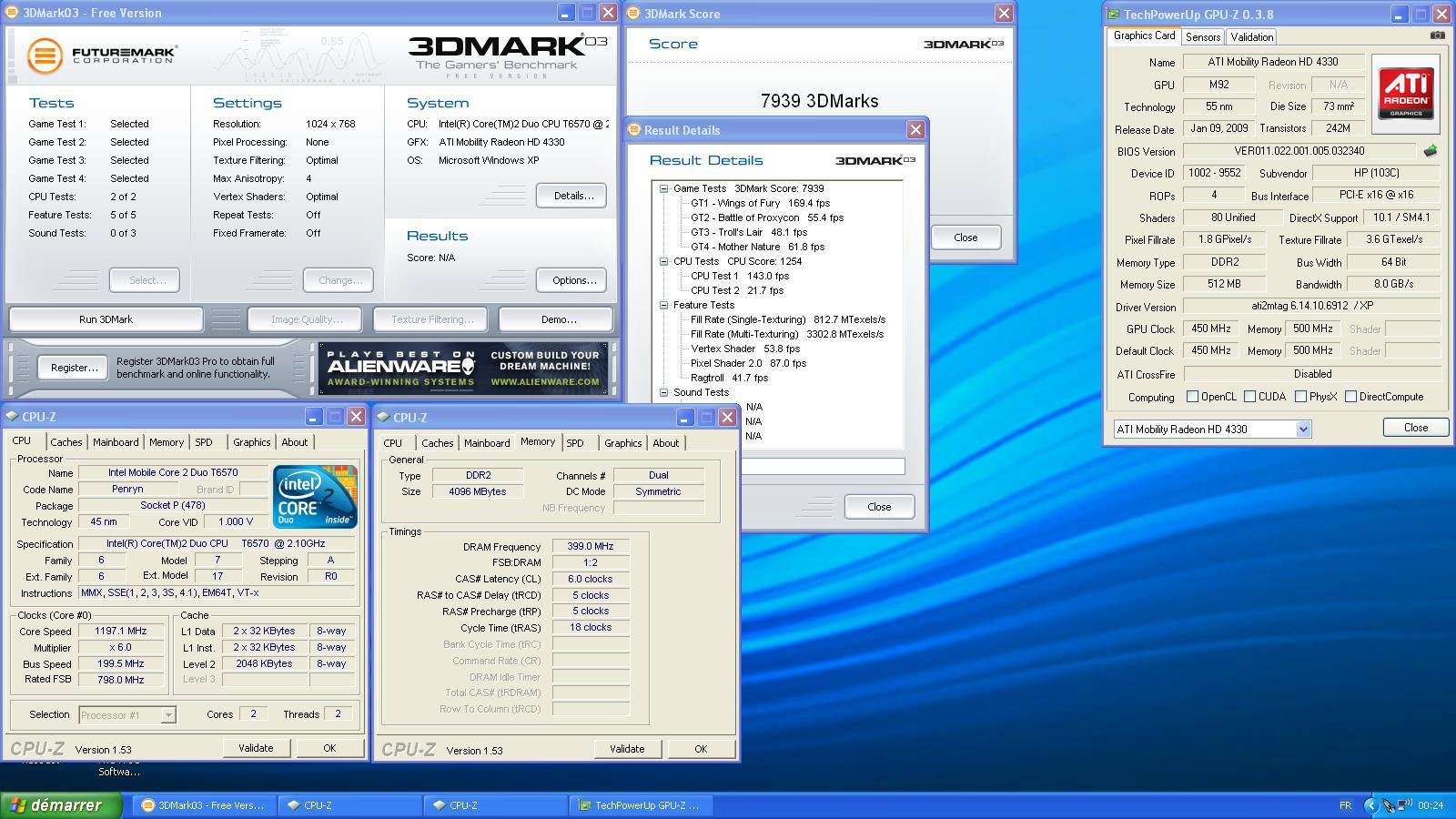Click Close button in 3DMark Score window
Screen dimensions: 1456x819
coord(966,238)
